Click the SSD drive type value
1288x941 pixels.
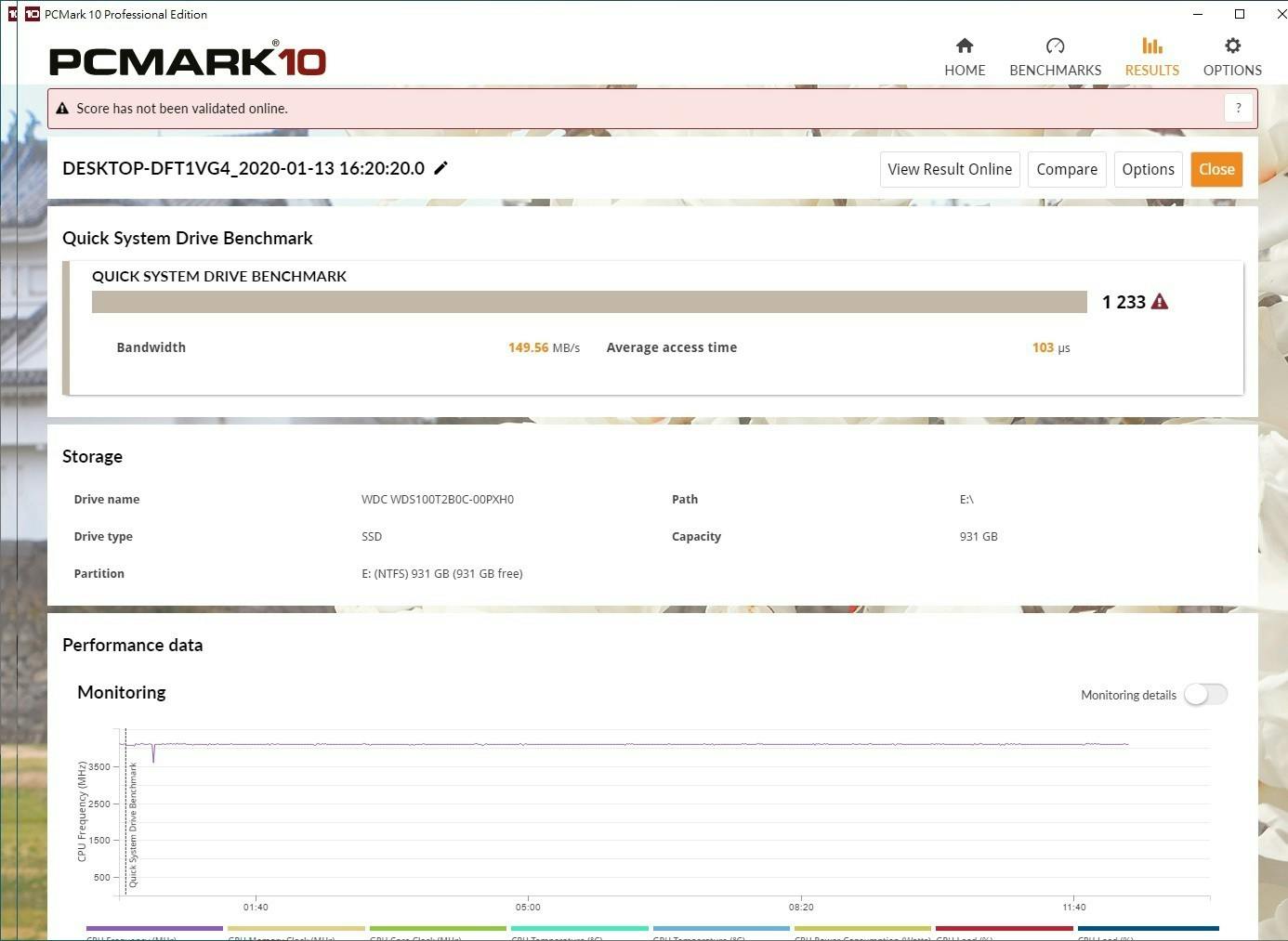click(372, 536)
